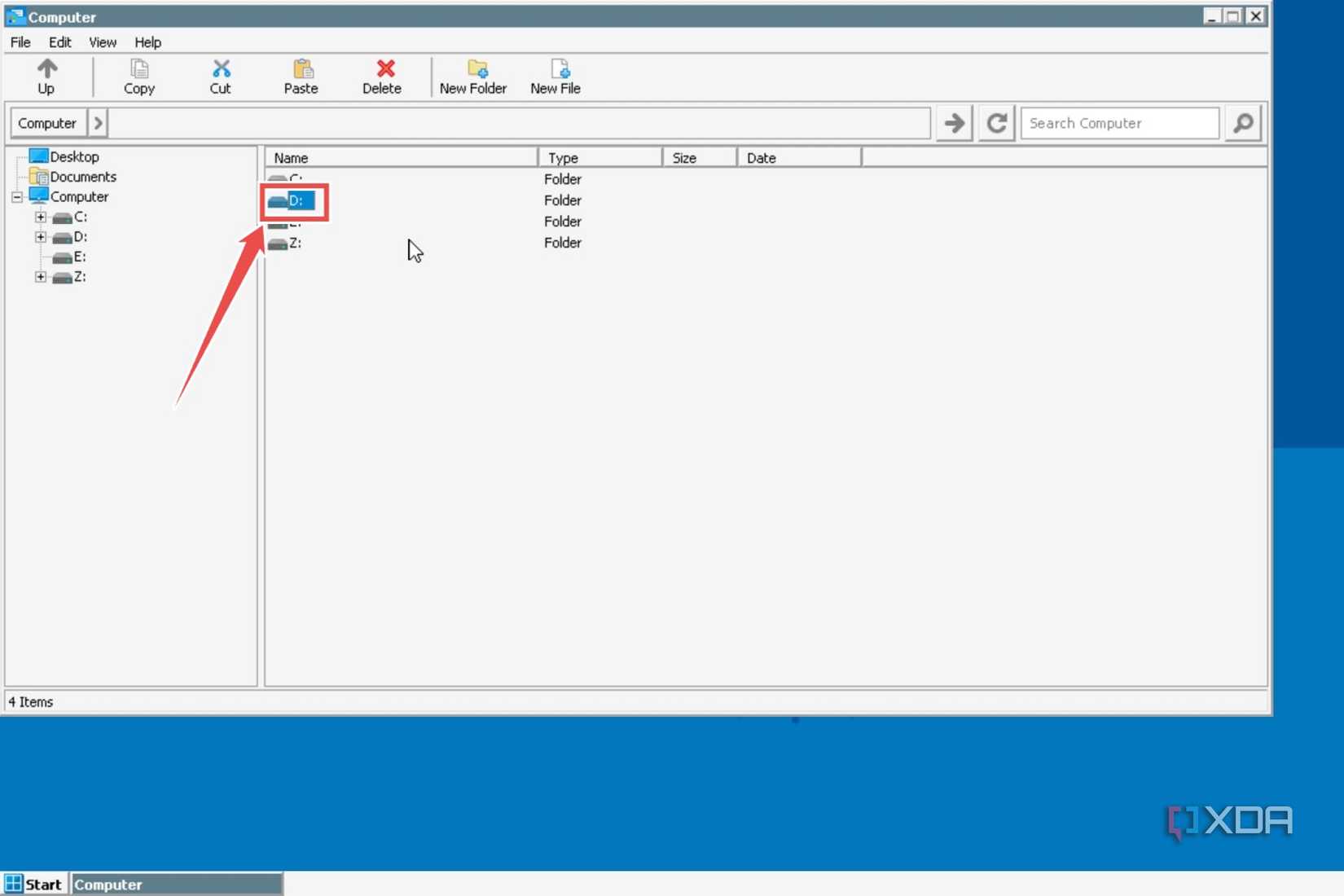Close the Computer window
This screenshot has width=1344, height=896.
1255,15
